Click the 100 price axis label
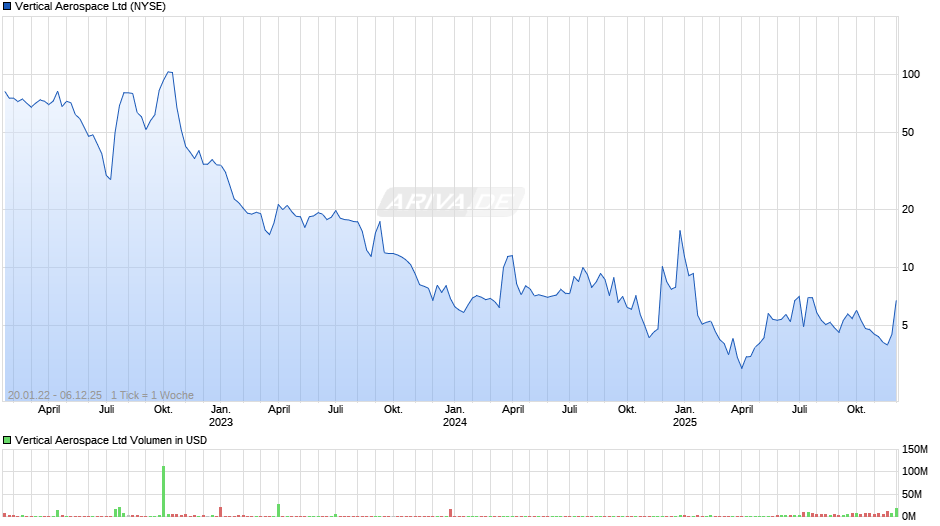The height and width of the screenshot is (526, 940). coord(911,74)
